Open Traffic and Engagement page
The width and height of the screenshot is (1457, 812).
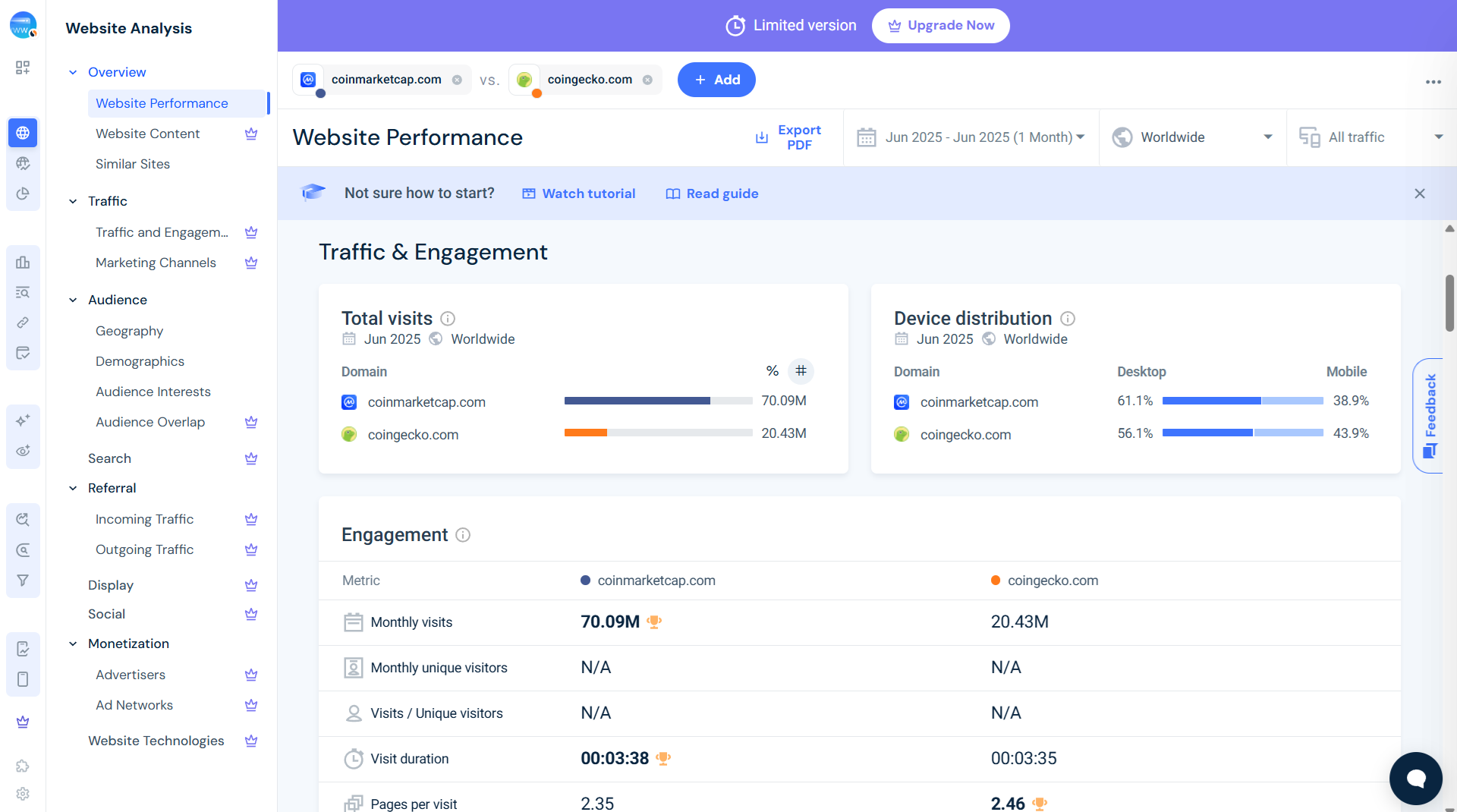[162, 232]
